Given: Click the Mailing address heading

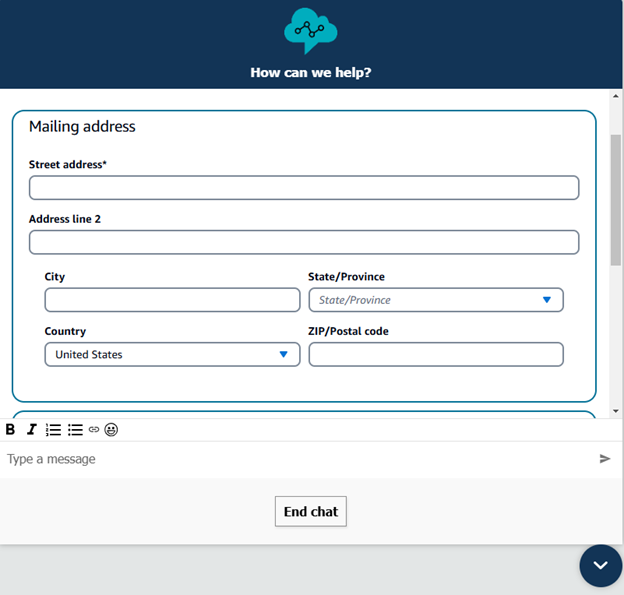Looking at the screenshot, I should [82, 127].
